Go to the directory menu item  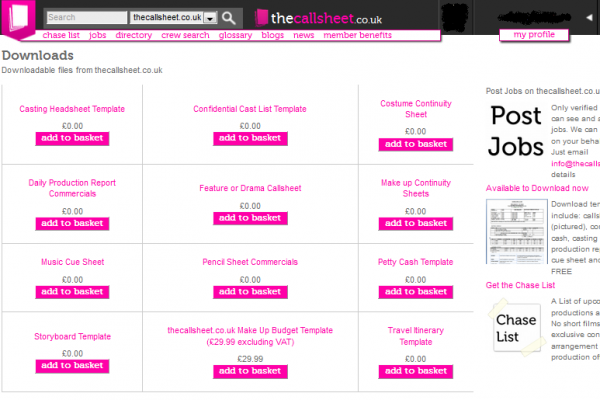134,35
